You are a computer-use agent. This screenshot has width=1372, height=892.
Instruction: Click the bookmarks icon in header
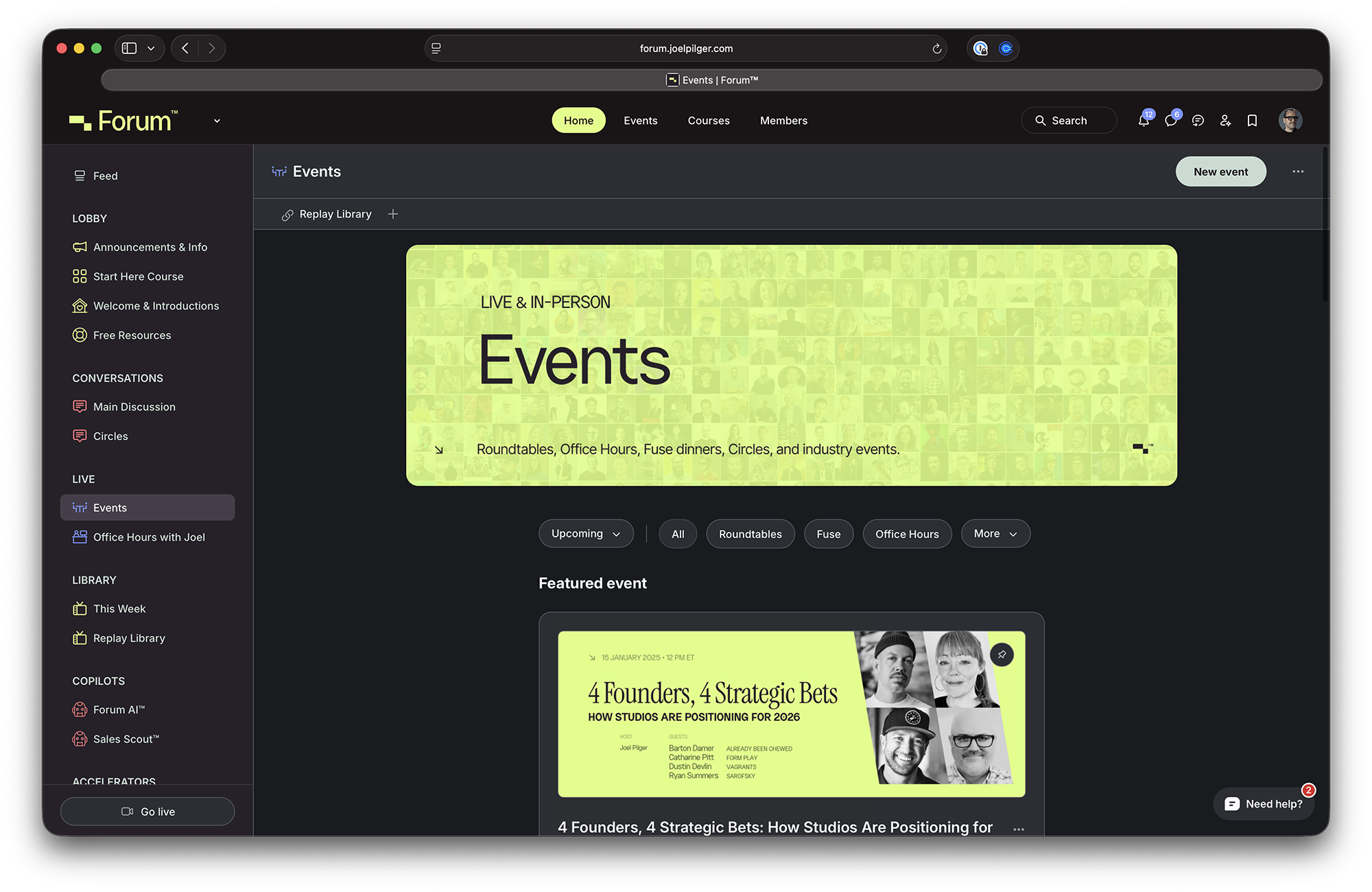tap(1252, 121)
